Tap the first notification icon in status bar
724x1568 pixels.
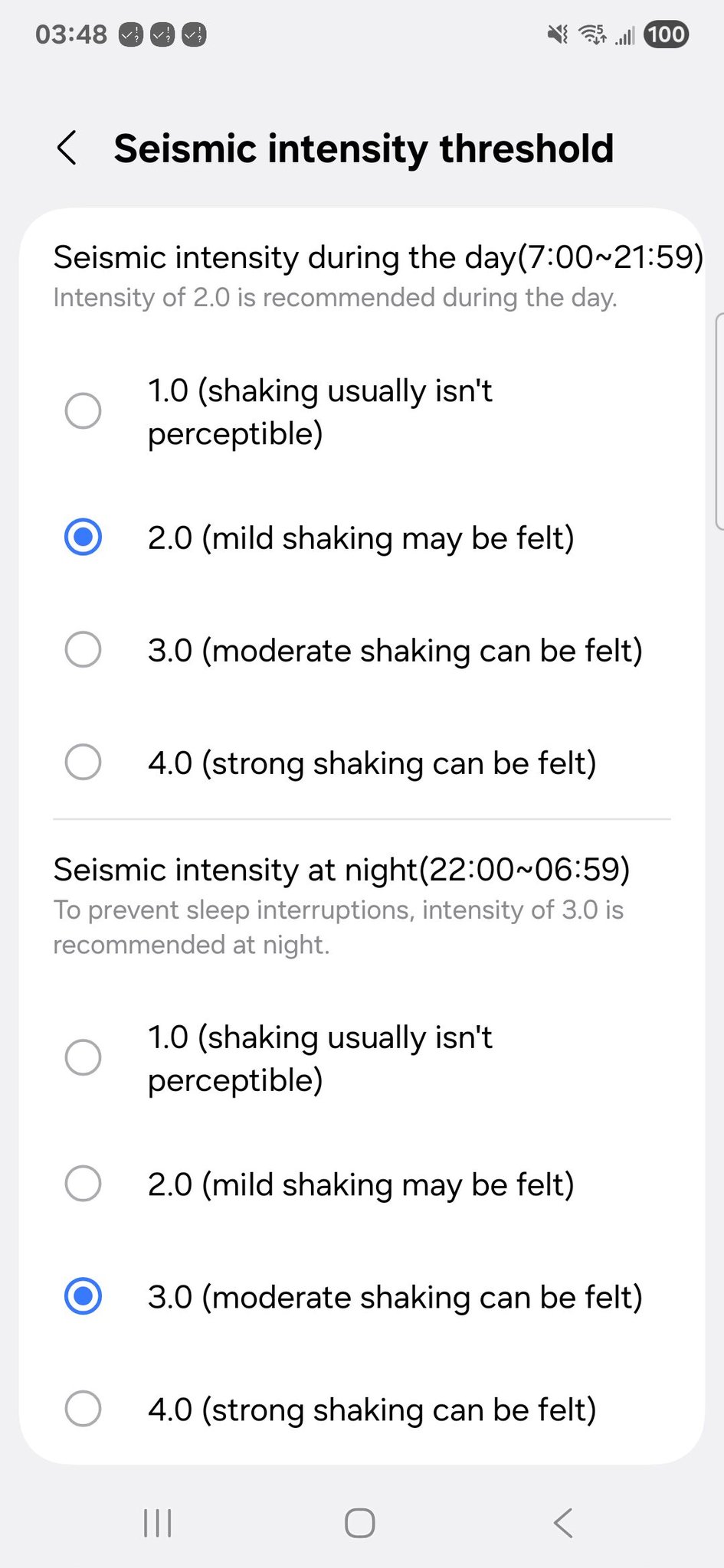[131, 34]
